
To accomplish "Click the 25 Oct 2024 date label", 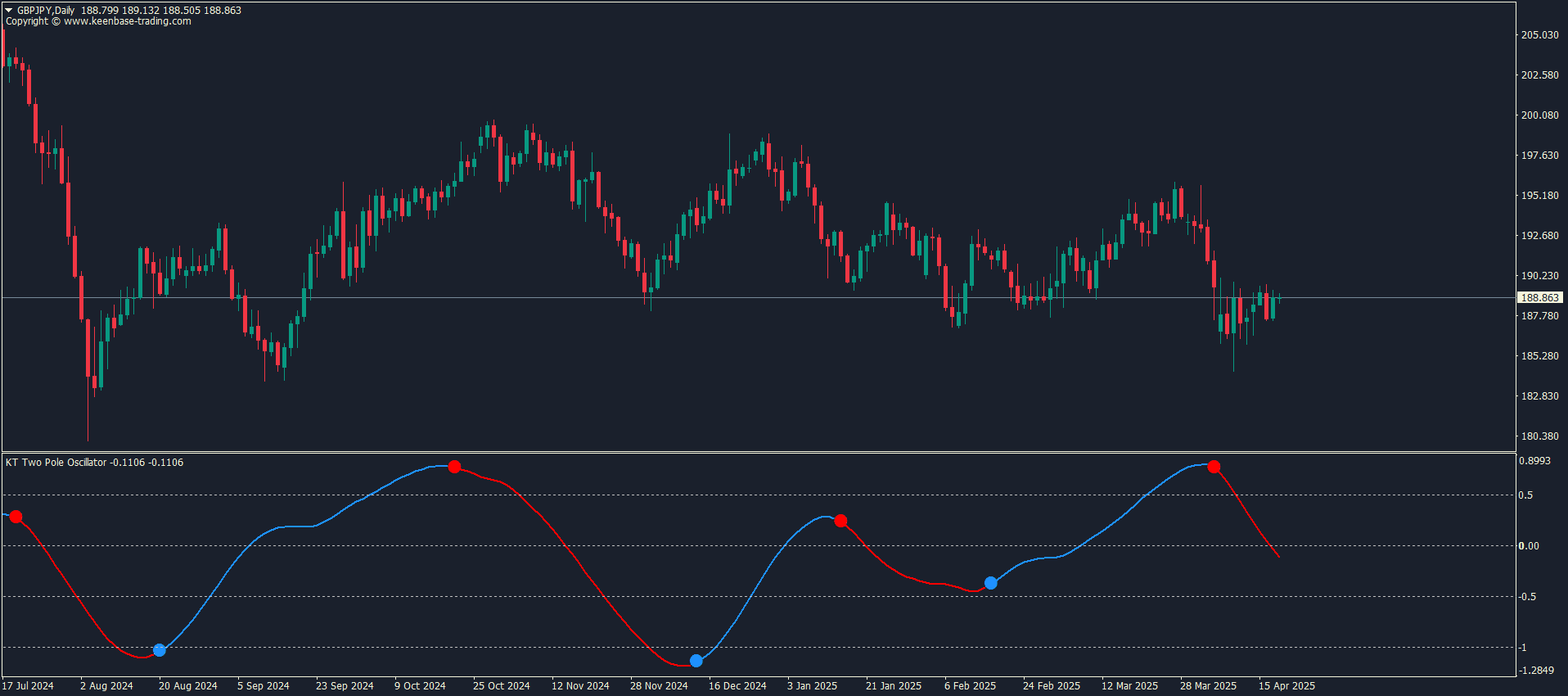I will click(x=502, y=686).
